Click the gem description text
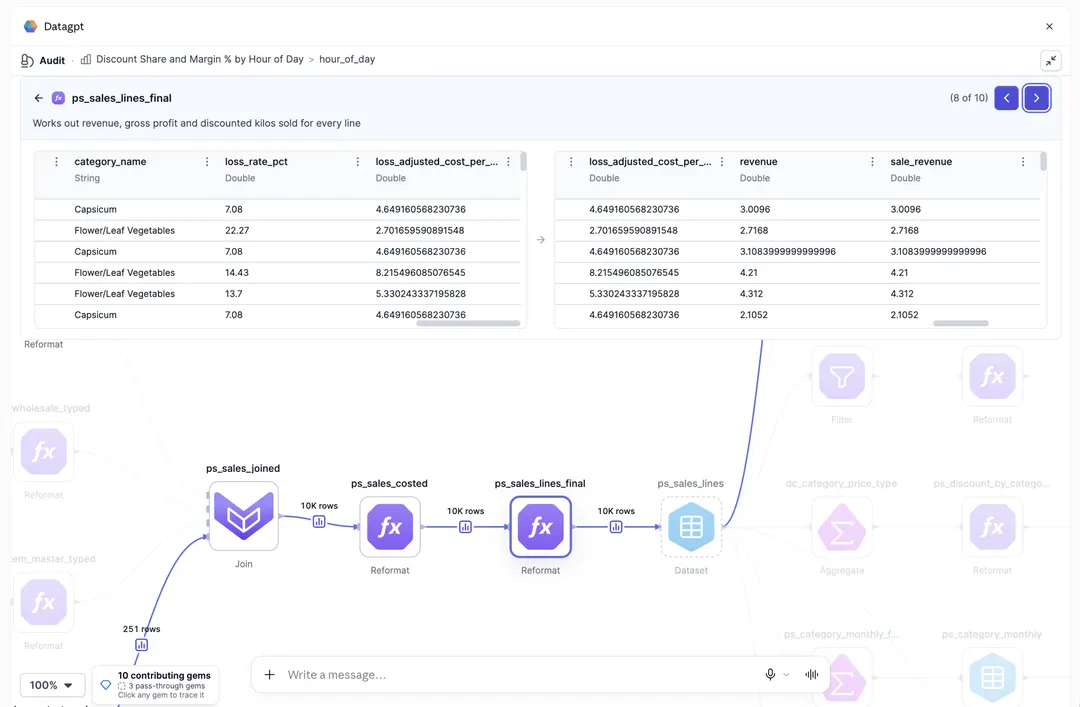This screenshot has width=1080, height=707. coord(196,123)
